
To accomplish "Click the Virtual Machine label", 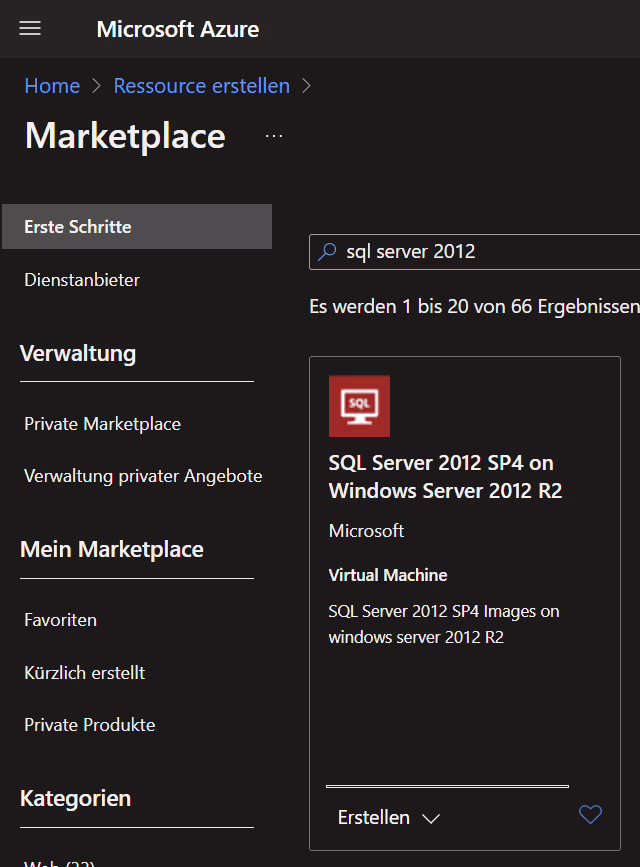I will pyautogui.click(x=388, y=575).
